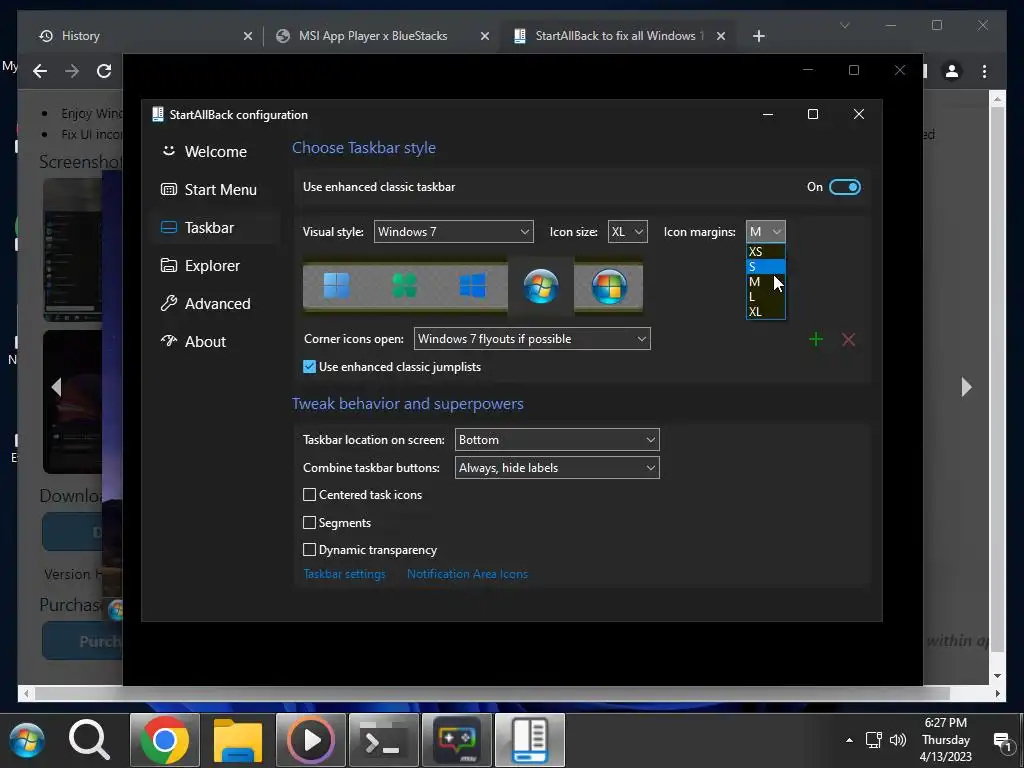
Task: Open MSI App Player taskbar icon
Action: point(457,741)
